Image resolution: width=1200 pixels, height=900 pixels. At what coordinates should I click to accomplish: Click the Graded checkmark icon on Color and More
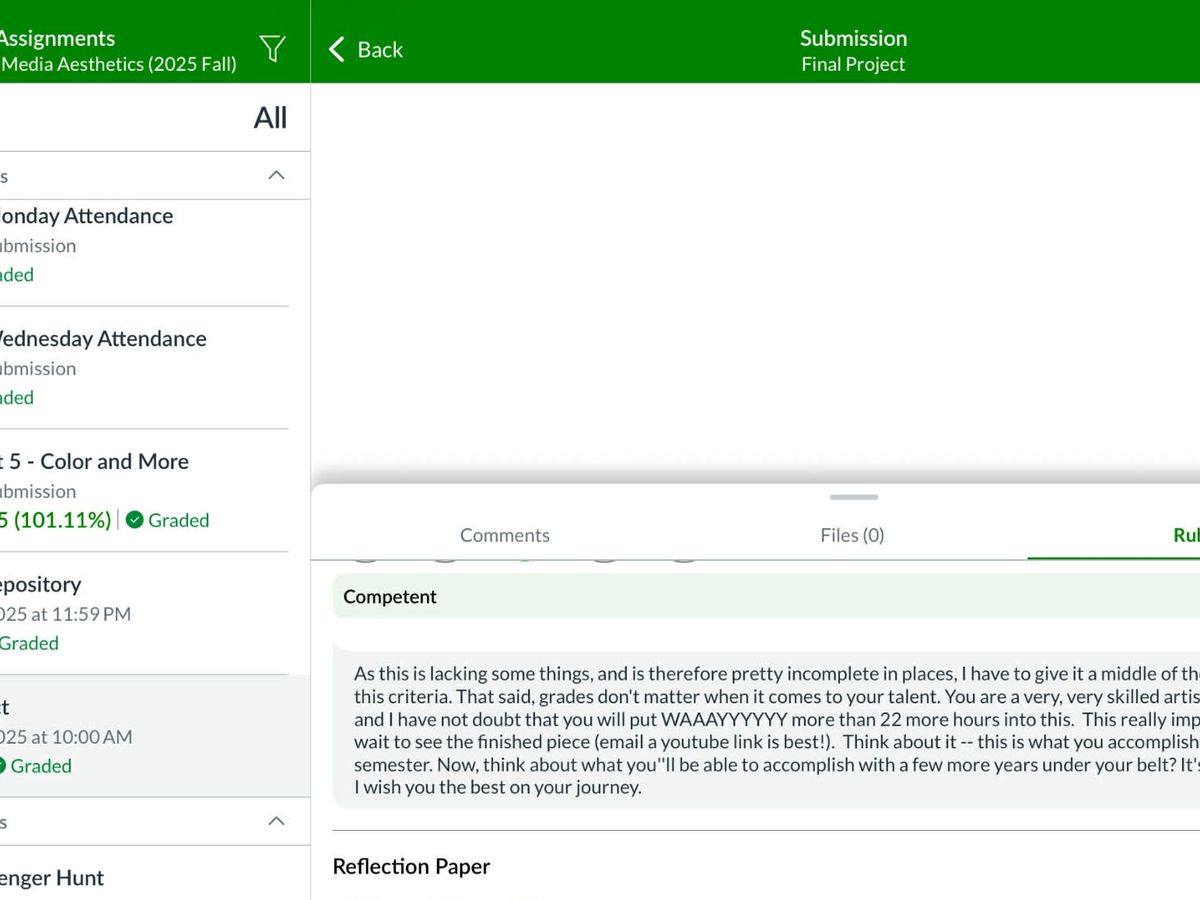click(x=134, y=520)
